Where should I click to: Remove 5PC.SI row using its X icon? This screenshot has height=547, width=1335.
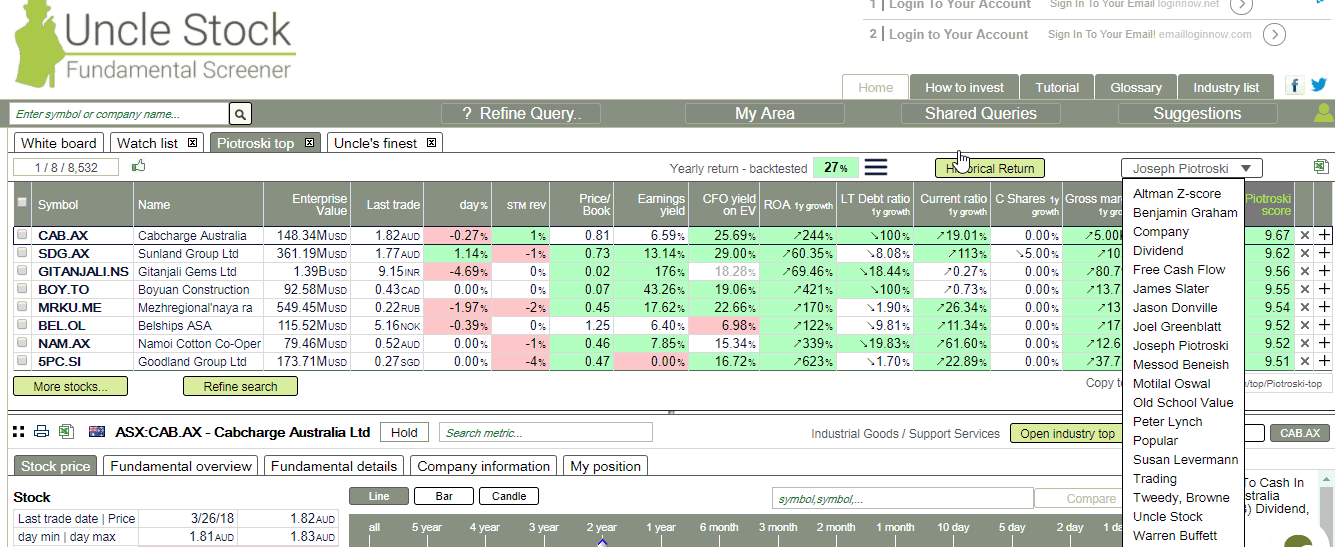point(1304,361)
